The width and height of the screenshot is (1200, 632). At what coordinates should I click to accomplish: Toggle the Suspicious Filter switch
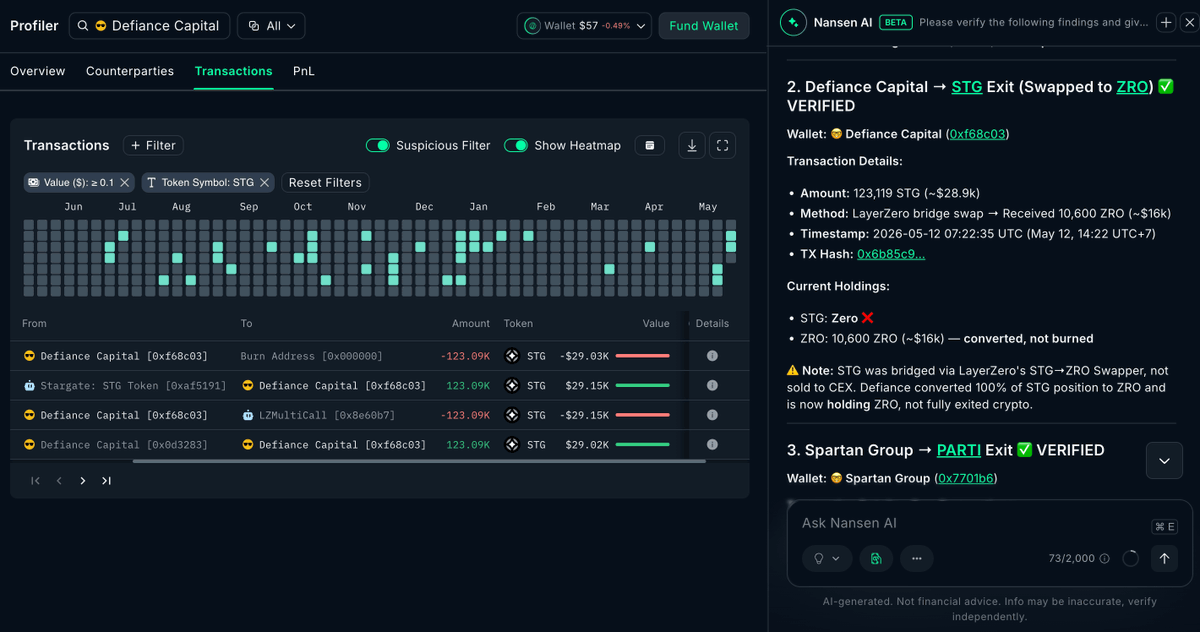(x=377, y=145)
